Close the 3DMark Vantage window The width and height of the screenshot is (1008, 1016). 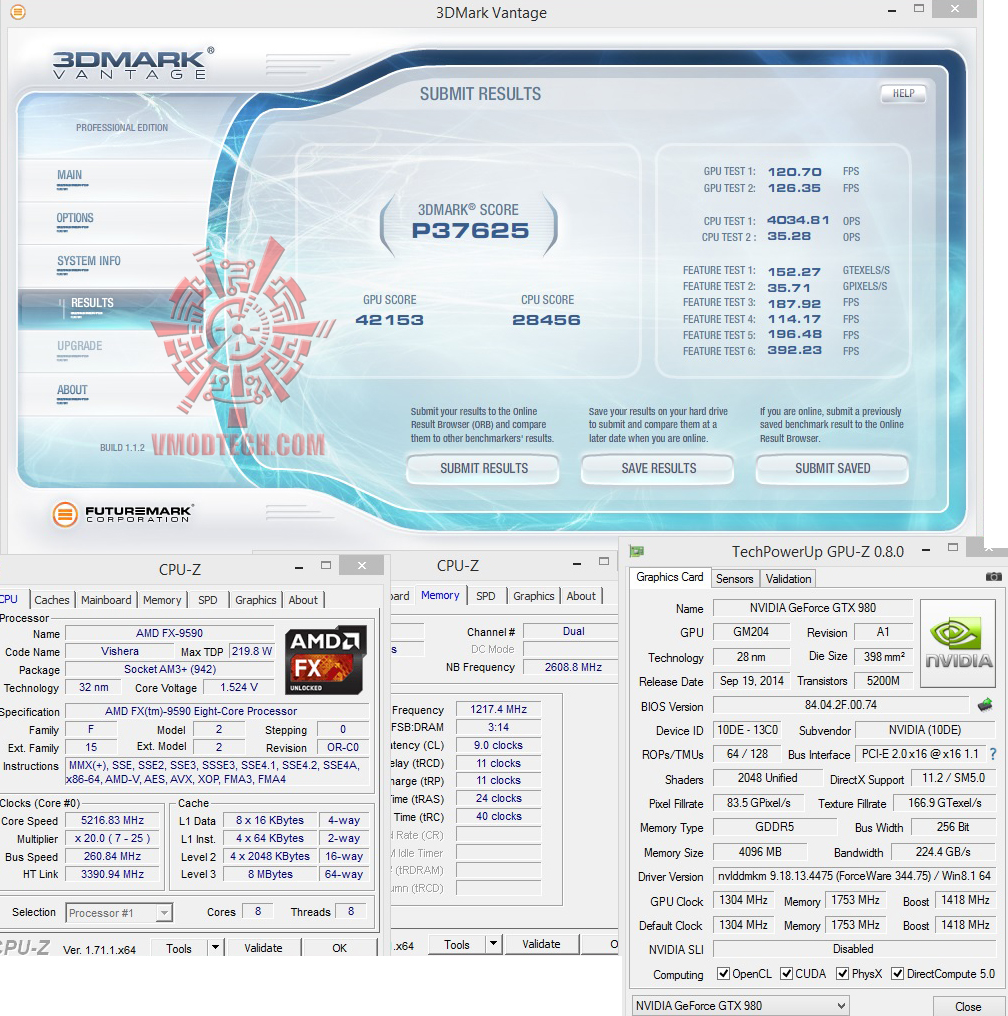[955, 8]
